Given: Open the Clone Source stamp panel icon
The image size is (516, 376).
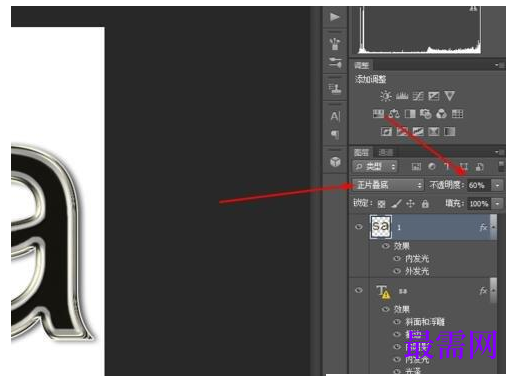Looking at the screenshot, I should [x=335, y=89].
